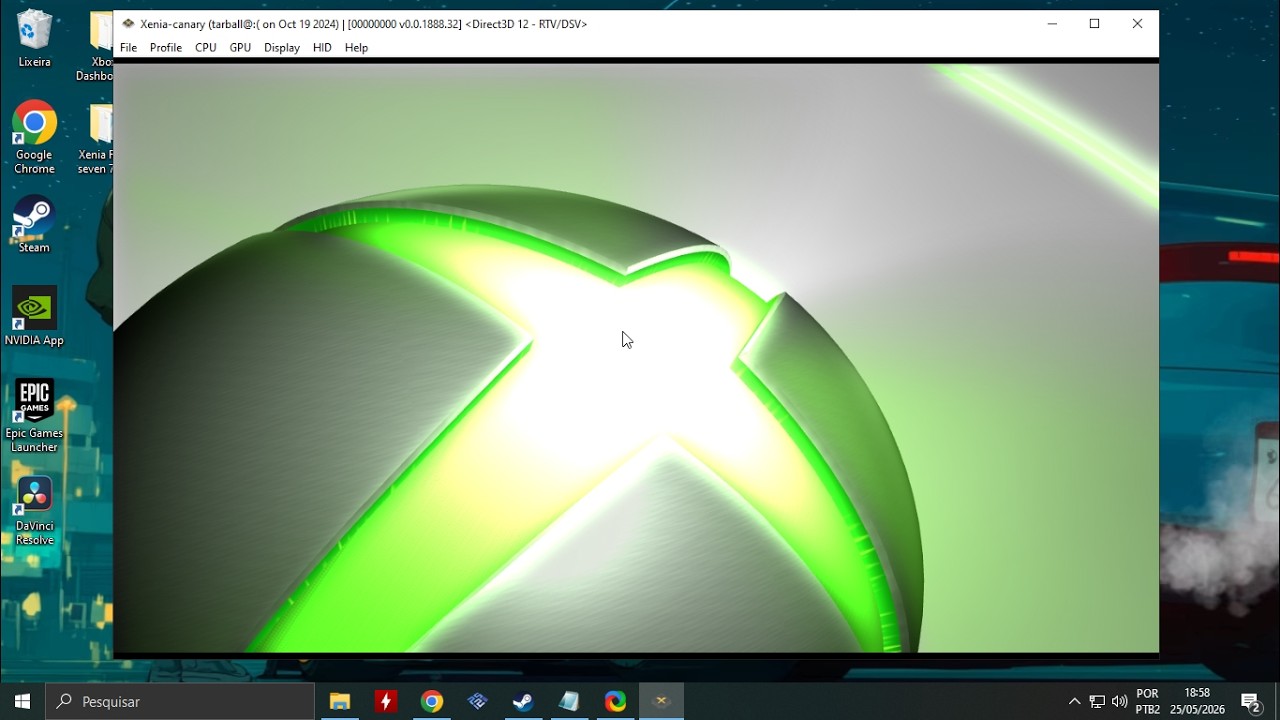Open the notification center icon
This screenshot has height=720, width=1280.
point(1250,701)
